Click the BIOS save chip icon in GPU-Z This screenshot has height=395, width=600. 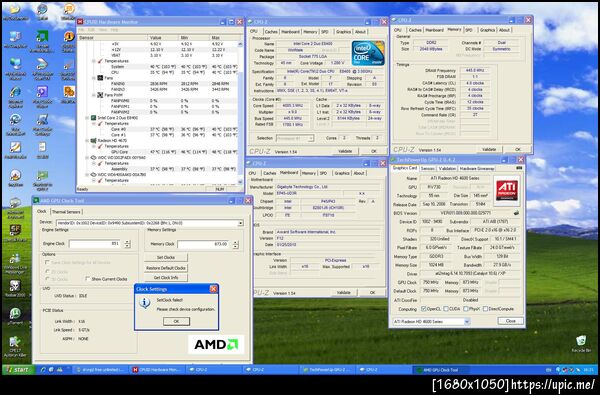click(517, 213)
